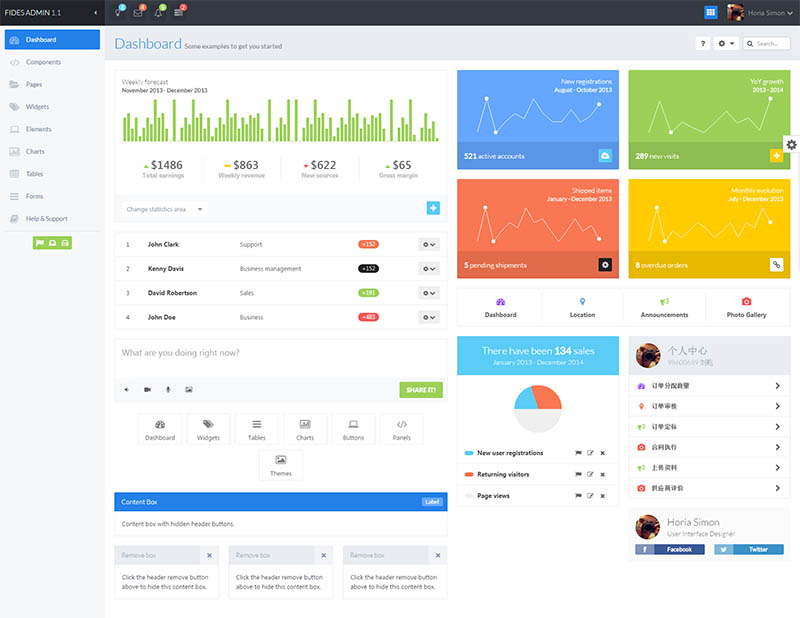Click the video camera icon in status box
This screenshot has height=618, width=800.
(147, 389)
